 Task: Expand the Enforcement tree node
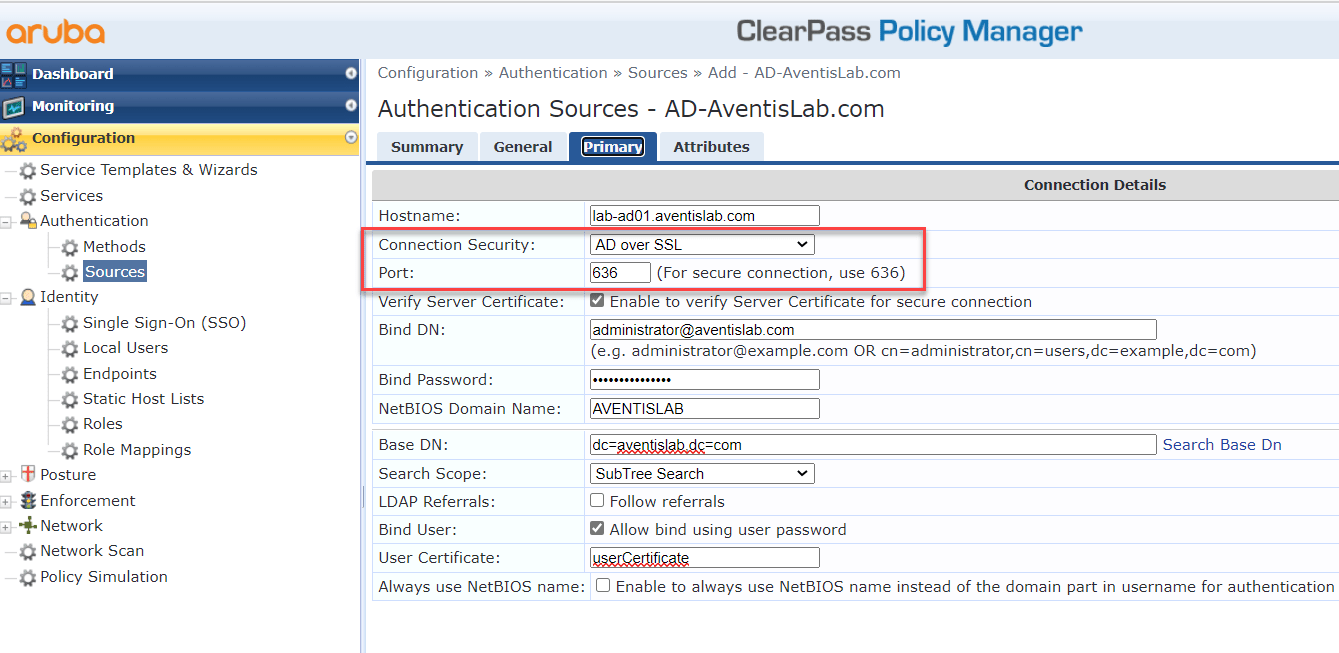coord(6,502)
